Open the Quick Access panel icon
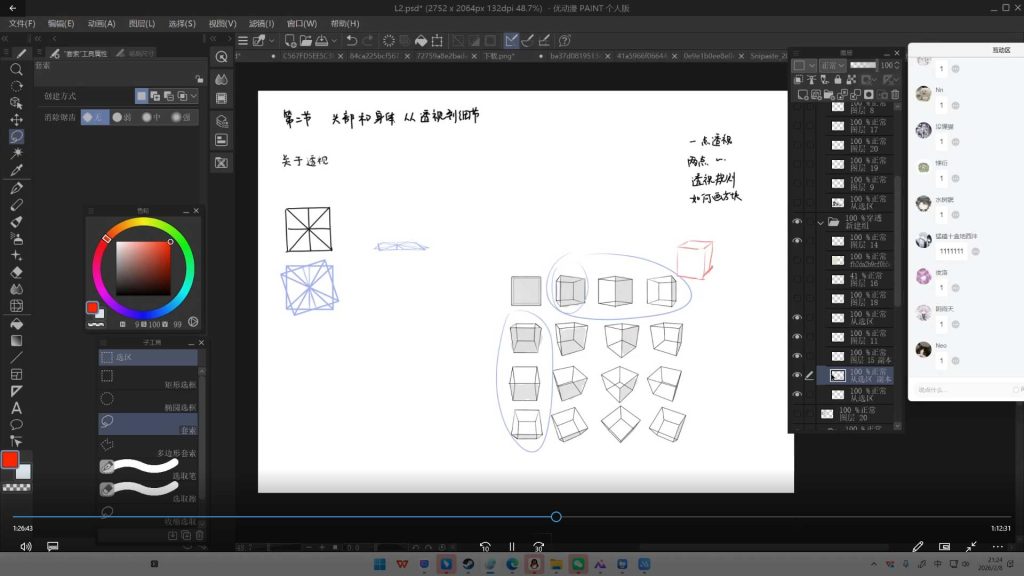The width and height of the screenshot is (1024, 576). click(221, 57)
